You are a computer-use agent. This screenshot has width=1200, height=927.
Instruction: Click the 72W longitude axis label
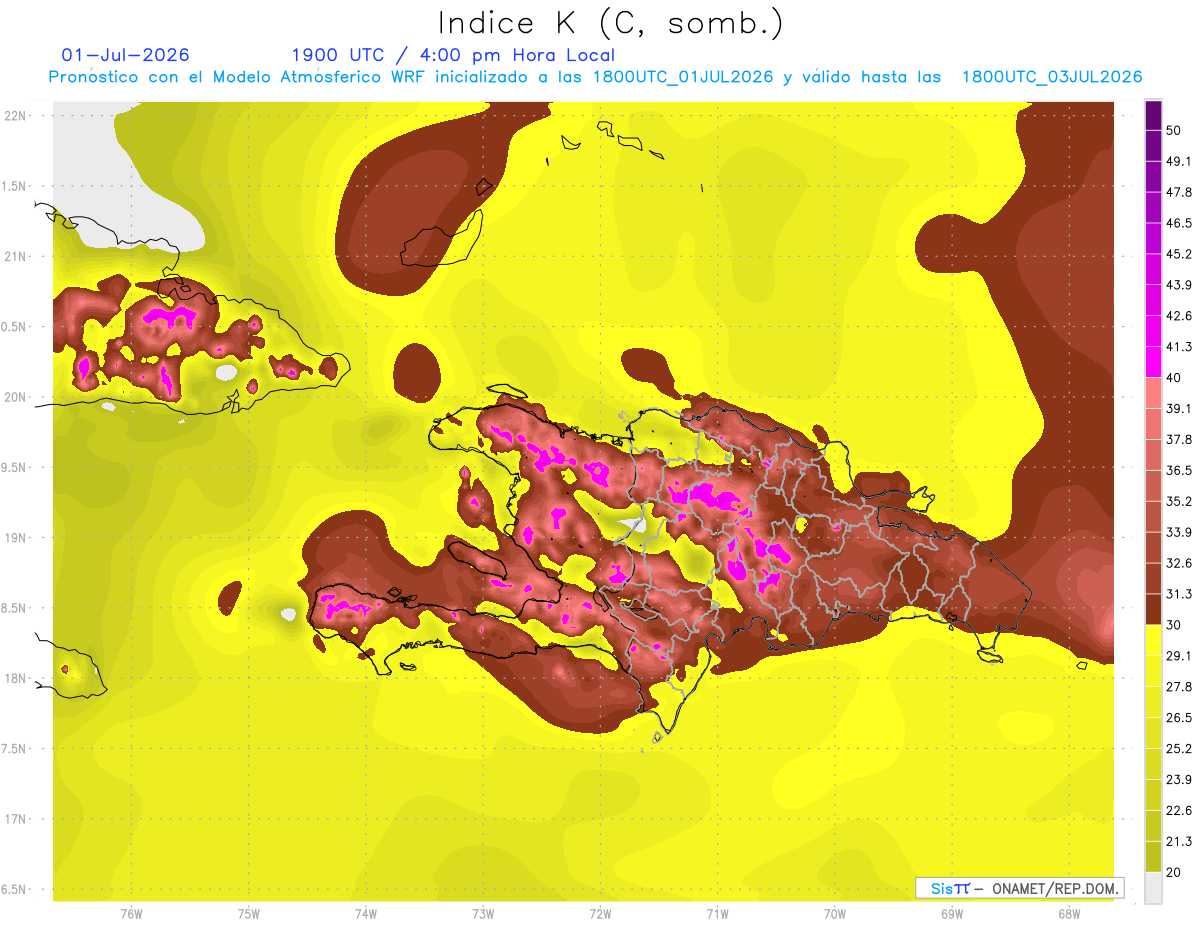pyautogui.click(x=600, y=914)
